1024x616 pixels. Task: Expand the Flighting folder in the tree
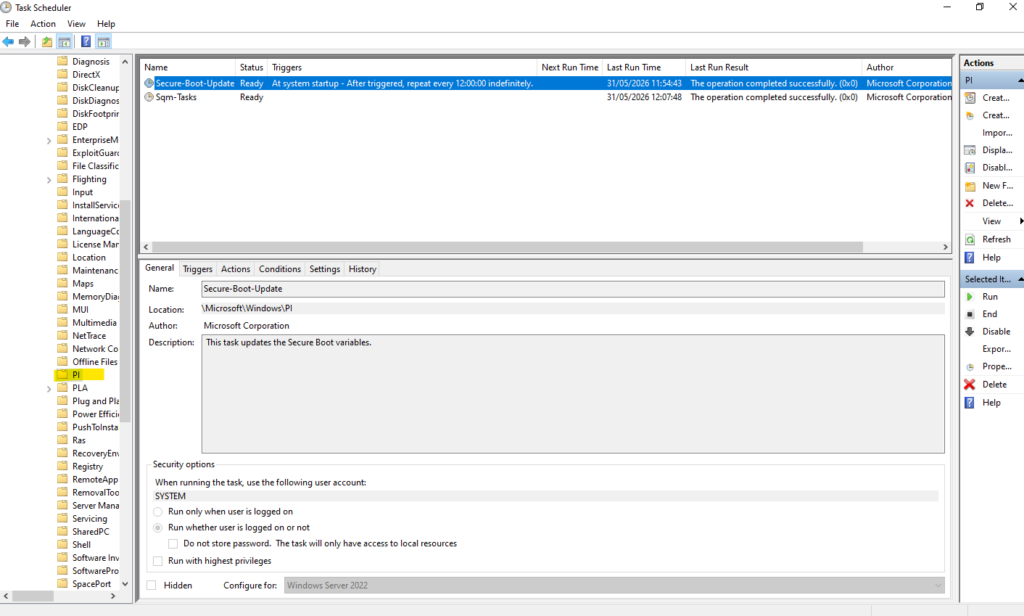click(x=49, y=180)
